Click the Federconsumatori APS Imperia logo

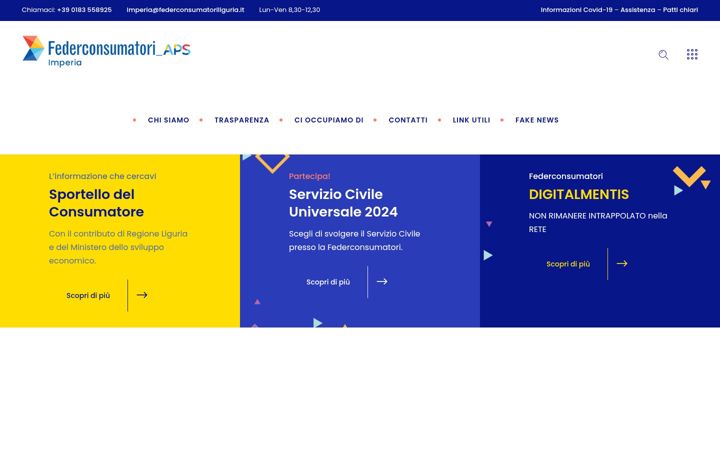pos(107,51)
